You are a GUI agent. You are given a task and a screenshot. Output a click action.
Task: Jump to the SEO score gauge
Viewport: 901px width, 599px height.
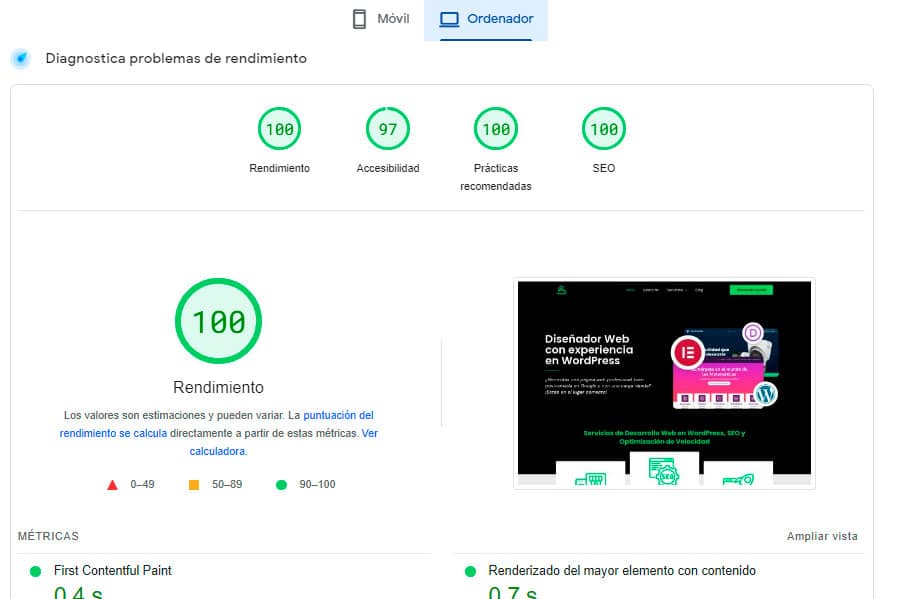point(603,129)
